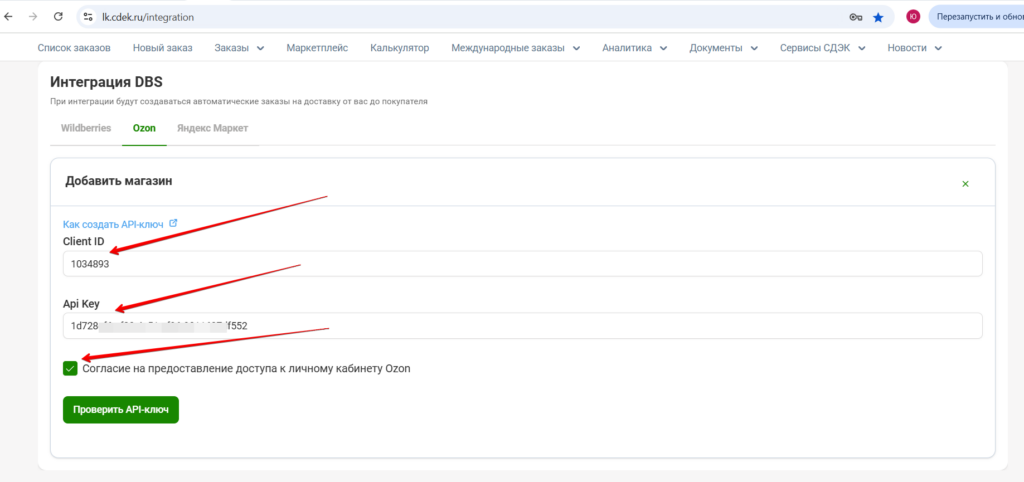Click into the Client ID field
Screen dimensions: 1024x482
[x=522, y=264]
